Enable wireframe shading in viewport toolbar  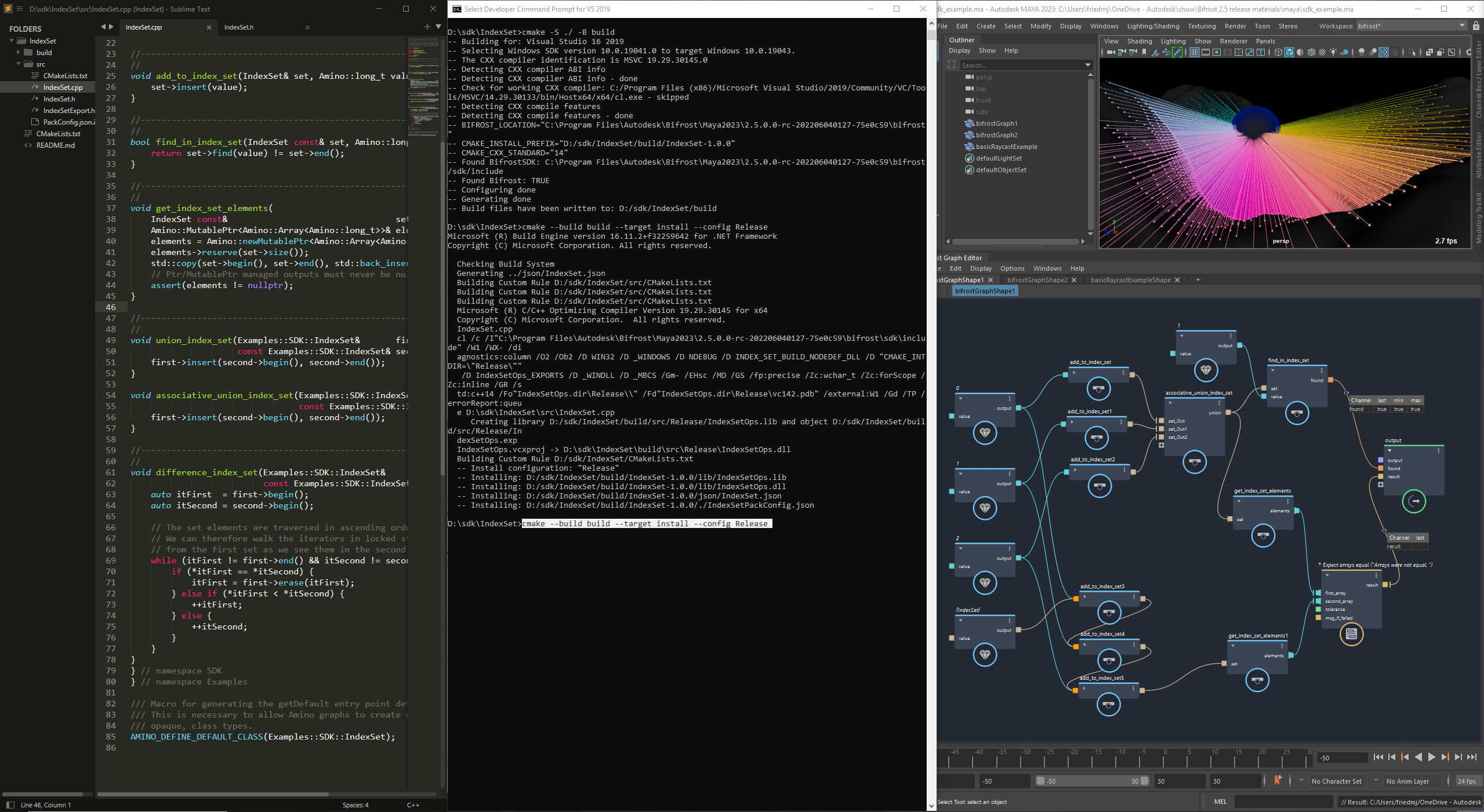(1278, 52)
